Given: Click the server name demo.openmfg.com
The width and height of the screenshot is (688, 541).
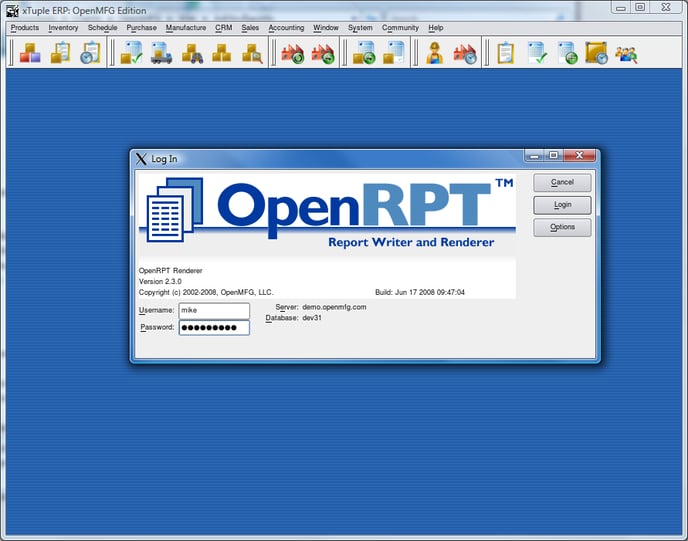Looking at the screenshot, I should 334,307.
